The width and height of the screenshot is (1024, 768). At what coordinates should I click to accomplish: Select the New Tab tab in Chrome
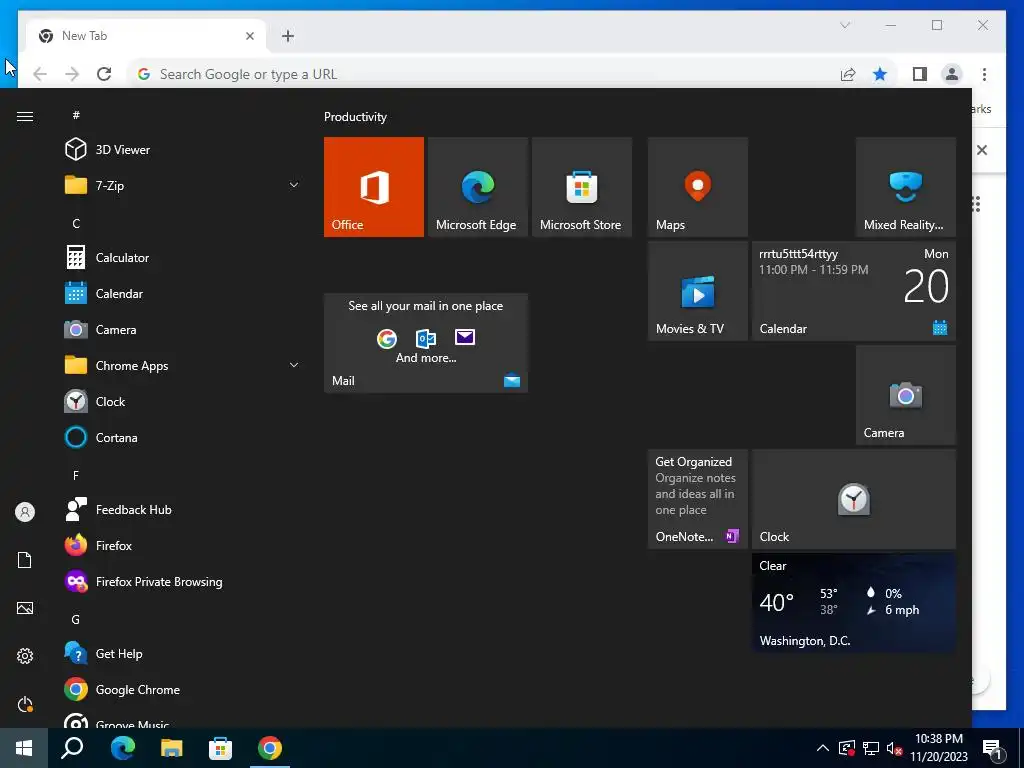point(146,36)
